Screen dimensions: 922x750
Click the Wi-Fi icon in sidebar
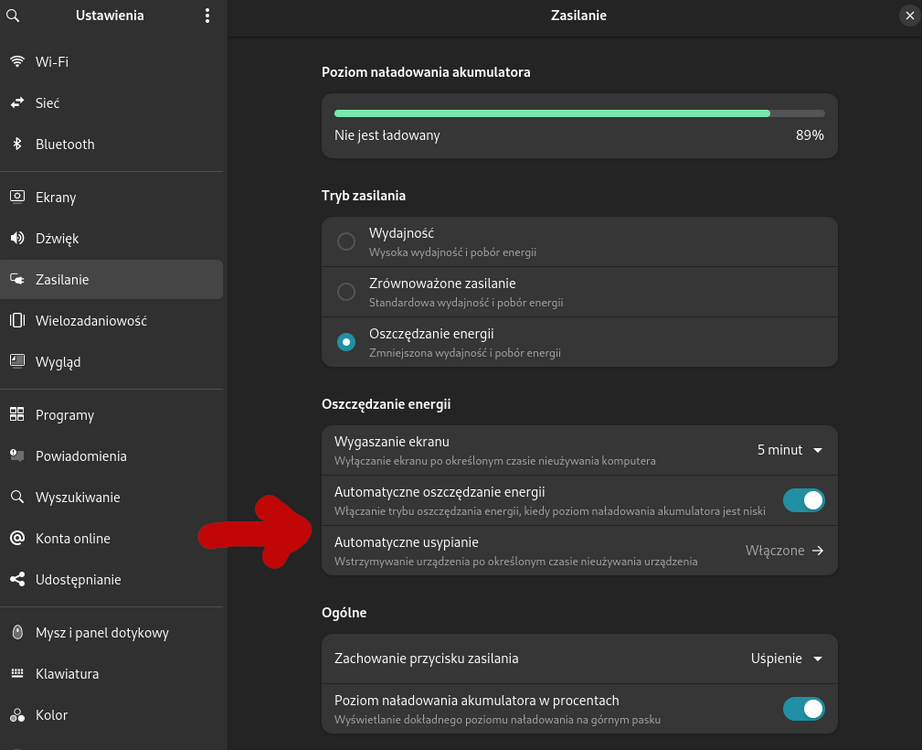tap(17, 62)
